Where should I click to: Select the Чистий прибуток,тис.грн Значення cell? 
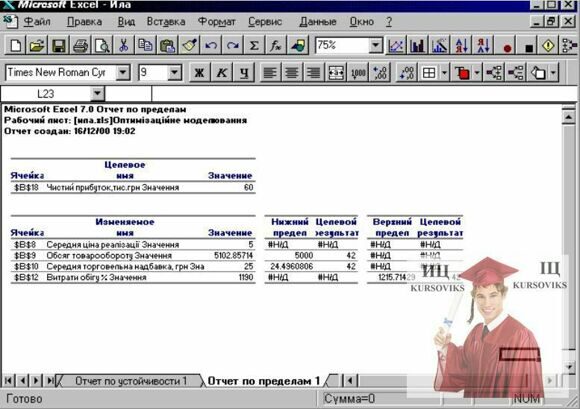(113, 188)
